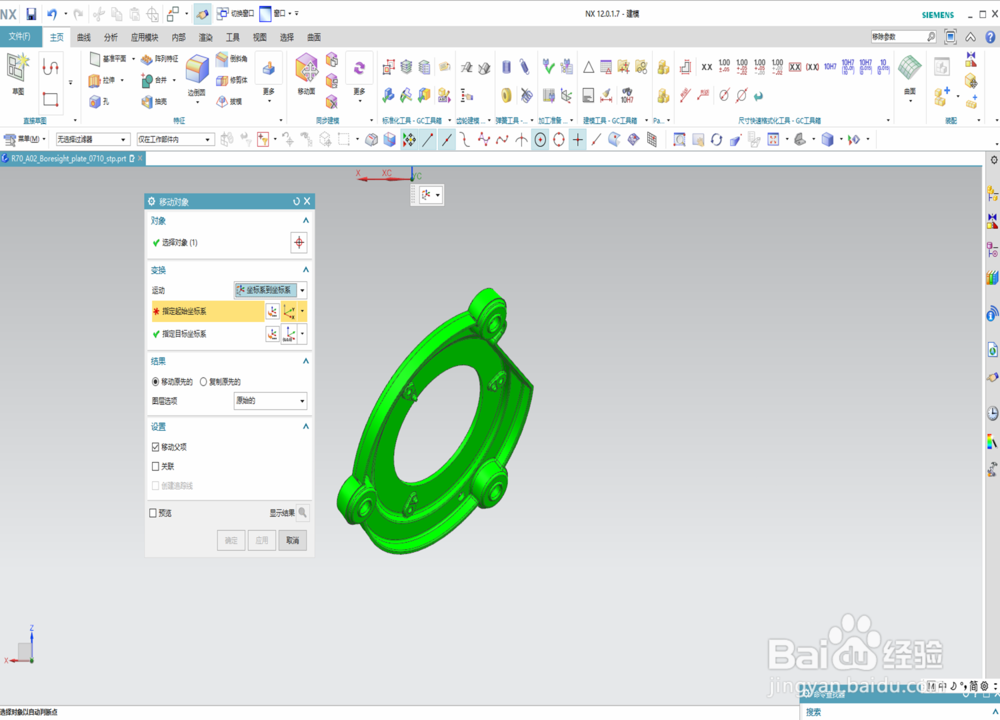Screen dimensions: 1000x720
Task: Select the 移动面 (Move Face) tool
Action: click(307, 74)
